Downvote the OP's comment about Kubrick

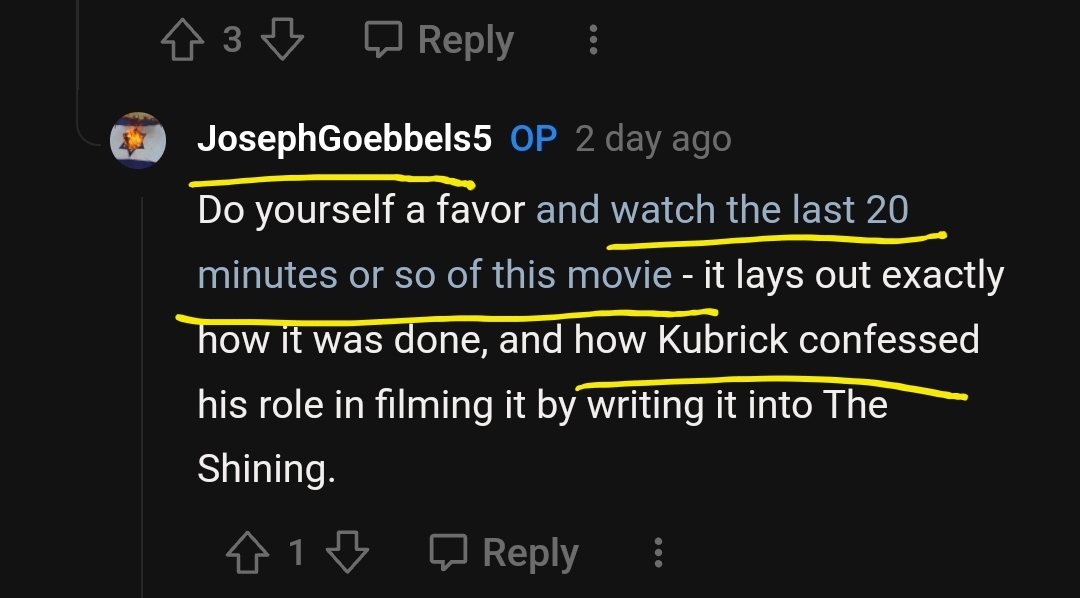(347, 552)
